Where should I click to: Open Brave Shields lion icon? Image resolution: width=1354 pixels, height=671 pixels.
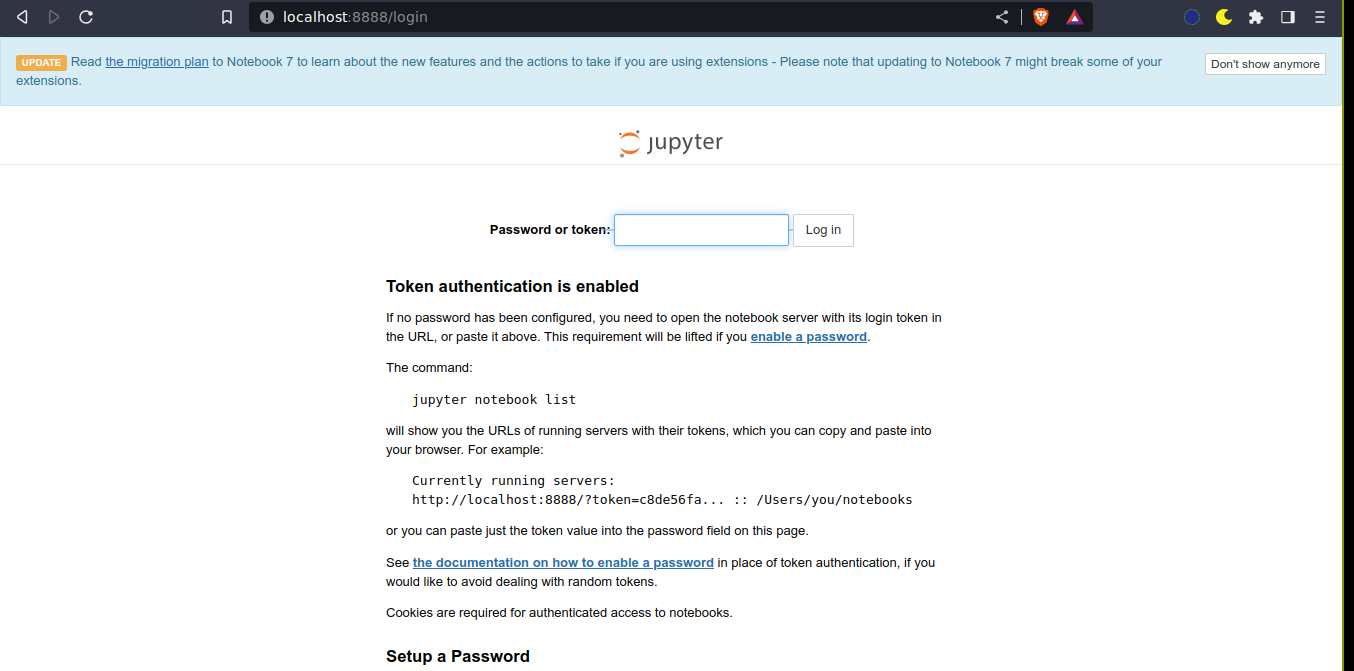1041,17
